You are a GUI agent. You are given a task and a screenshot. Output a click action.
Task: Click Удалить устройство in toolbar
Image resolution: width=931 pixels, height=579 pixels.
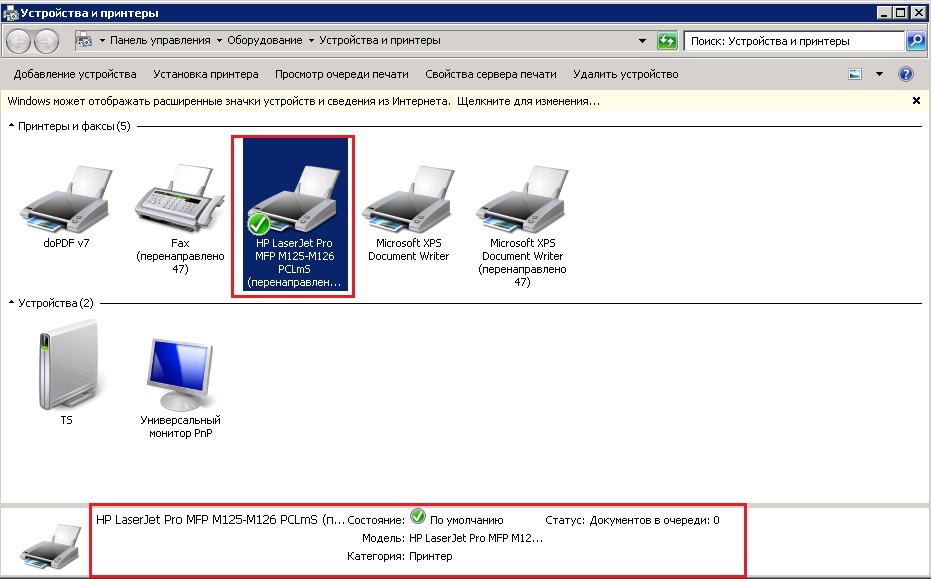pyautogui.click(x=625, y=74)
